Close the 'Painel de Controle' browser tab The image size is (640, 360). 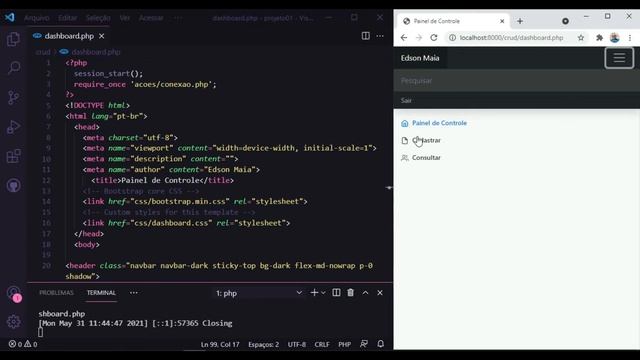pyautogui.click(x=502, y=21)
